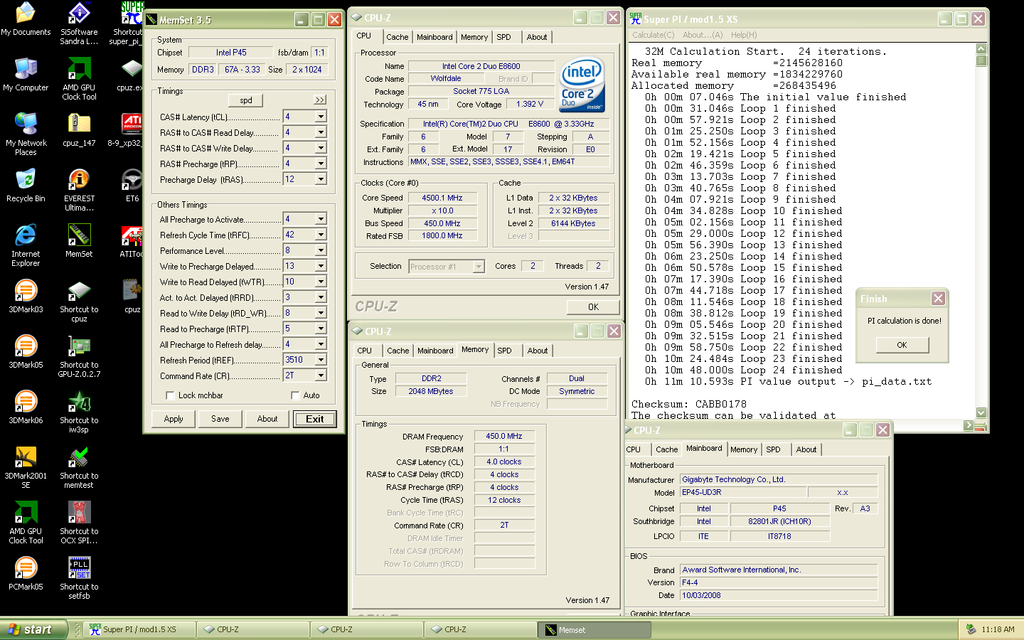The width and height of the screenshot is (1024, 640).
Task: Launch EVEREST Ultimate desktop icon
Action: pyautogui.click(x=79, y=190)
